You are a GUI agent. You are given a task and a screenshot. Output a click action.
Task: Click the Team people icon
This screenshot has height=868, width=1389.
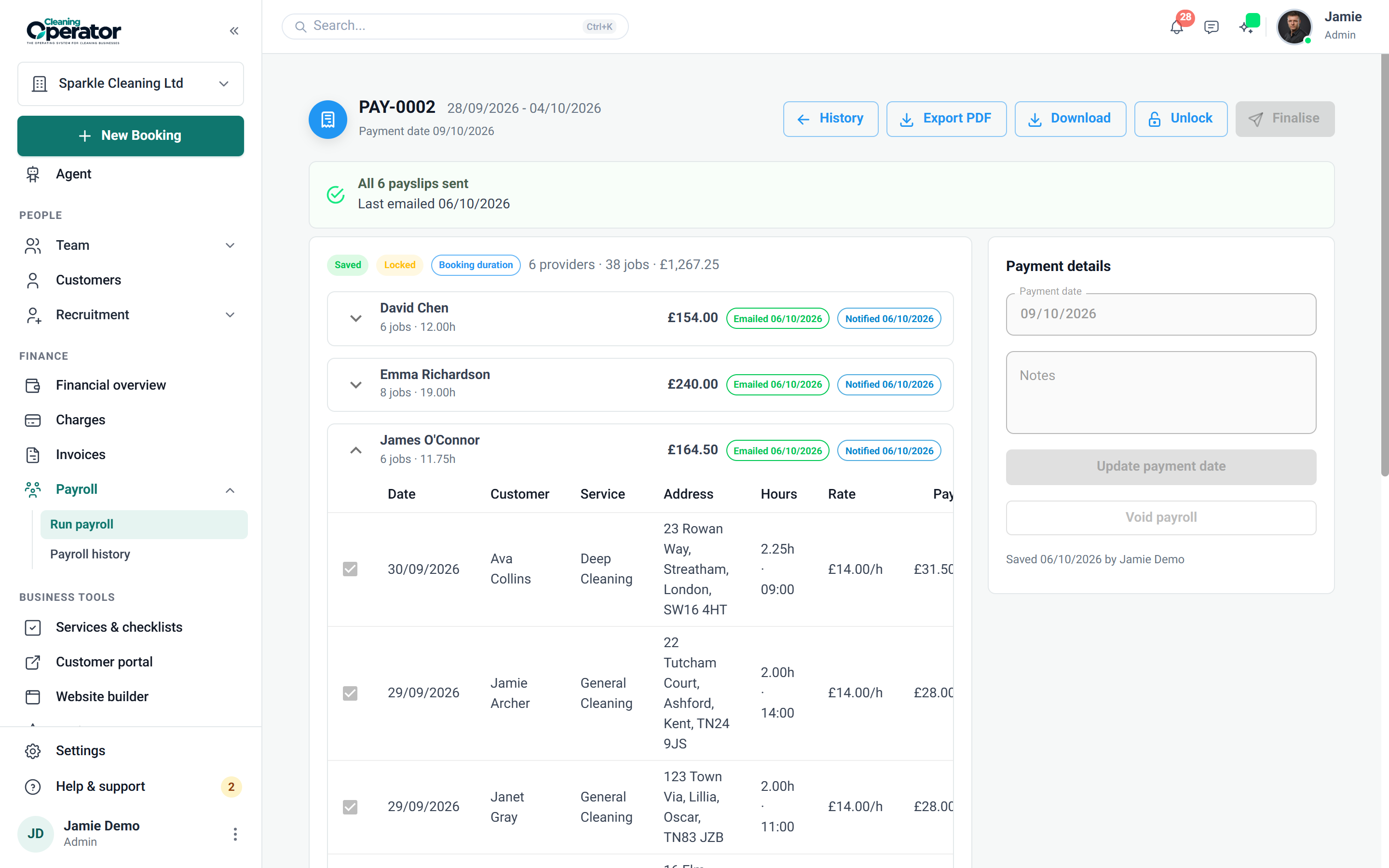point(33,246)
